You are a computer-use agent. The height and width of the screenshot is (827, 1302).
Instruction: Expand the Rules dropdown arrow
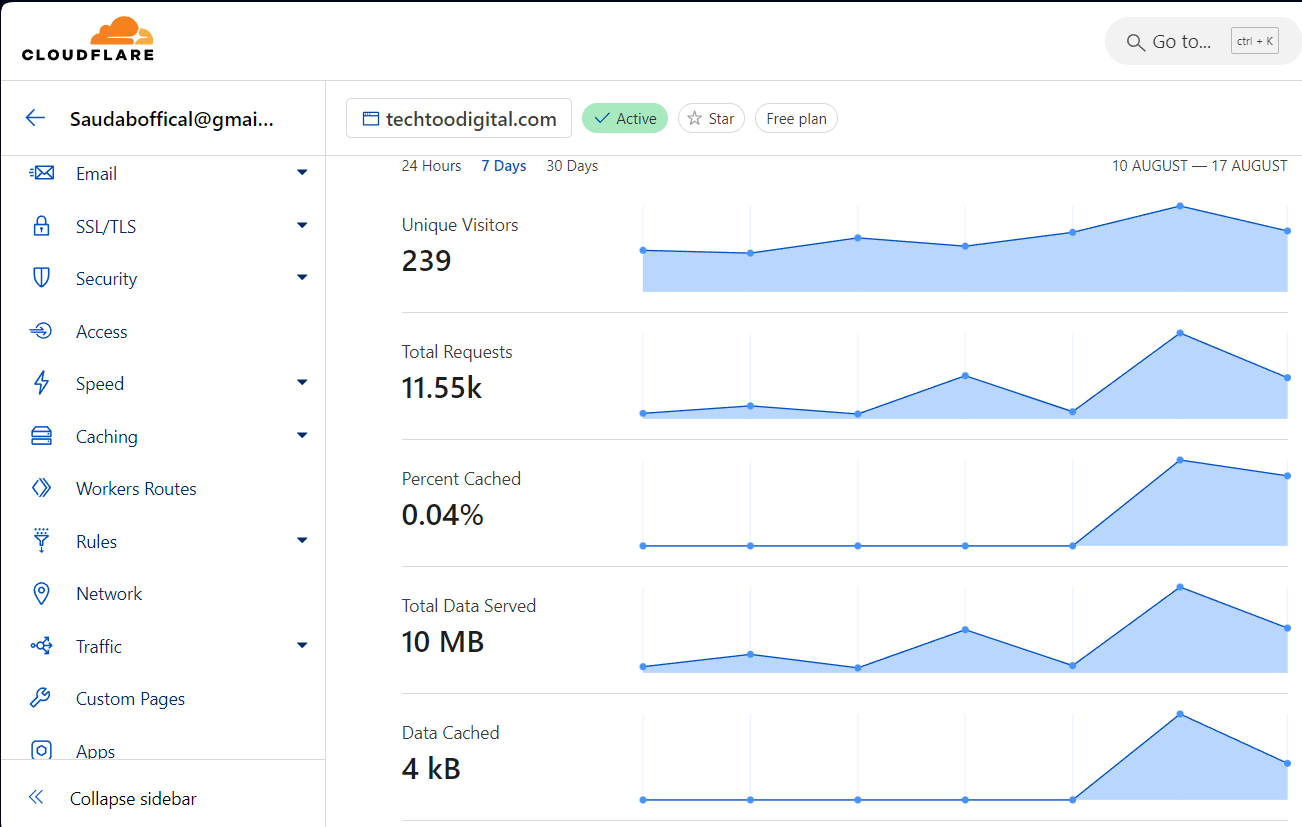[302, 541]
